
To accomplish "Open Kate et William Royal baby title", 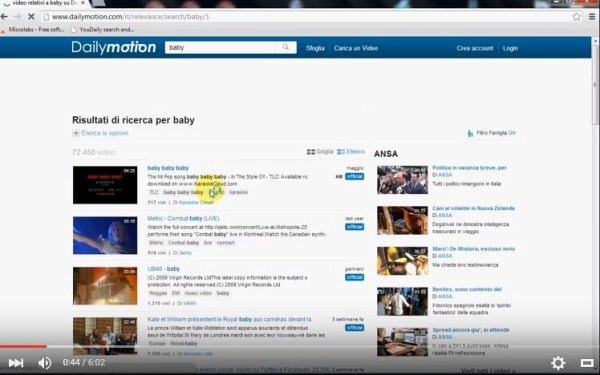I will coord(229,319).
